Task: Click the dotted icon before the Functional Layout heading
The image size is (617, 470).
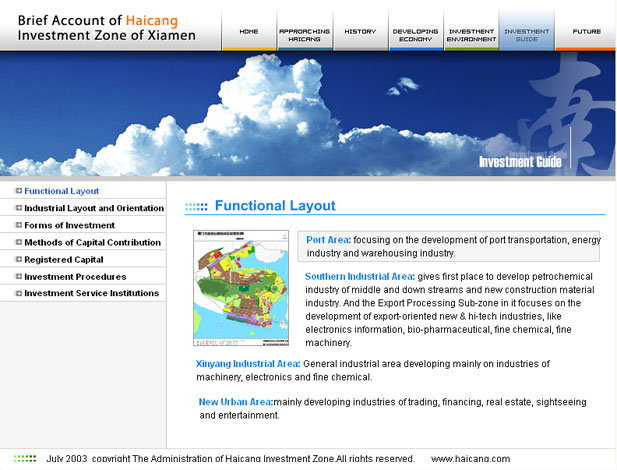Action: point(196,207)
